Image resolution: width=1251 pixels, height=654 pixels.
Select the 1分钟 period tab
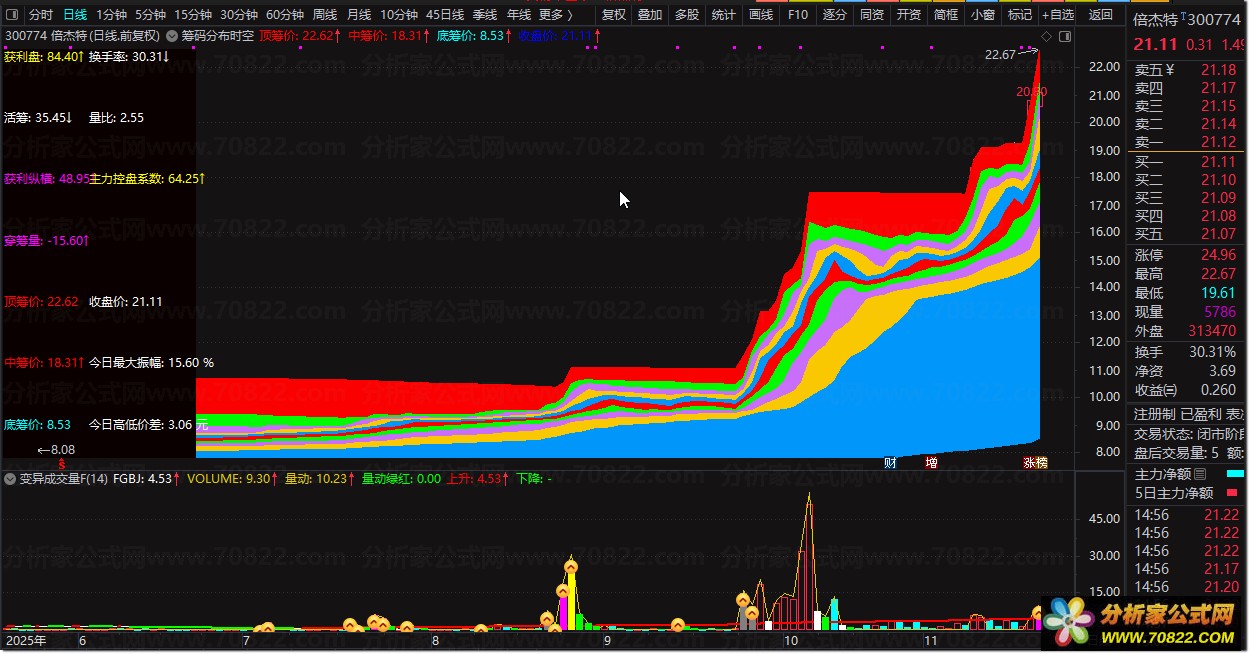[x=111, y=15]
